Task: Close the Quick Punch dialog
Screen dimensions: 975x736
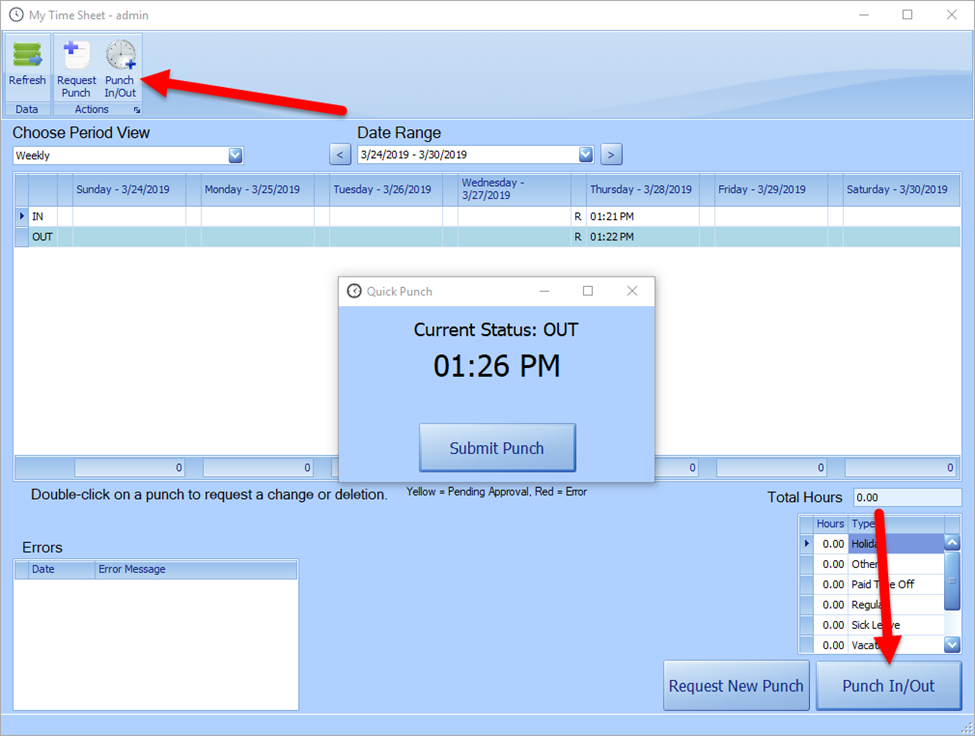Action: click(x=632, y=291)
